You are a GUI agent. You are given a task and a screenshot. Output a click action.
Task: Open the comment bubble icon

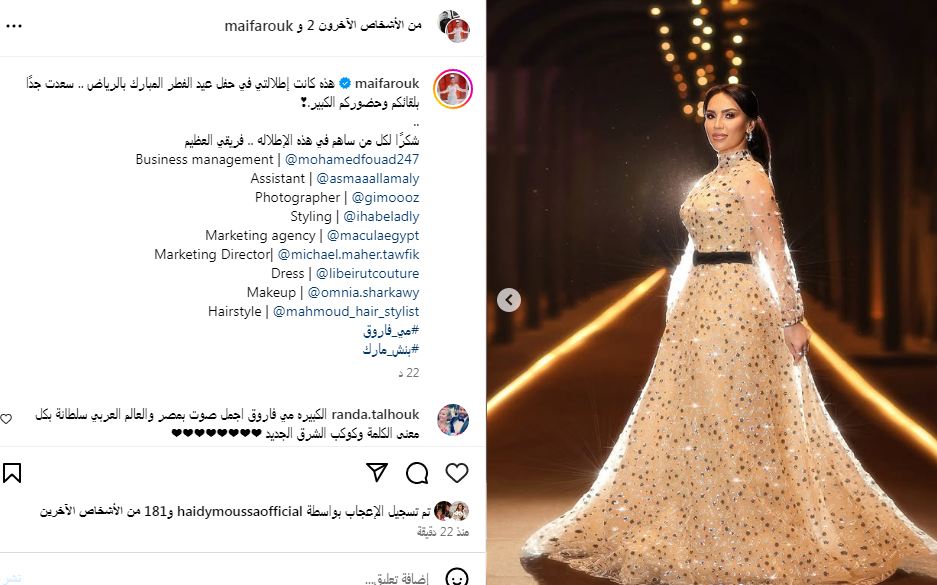coord(417,473)
